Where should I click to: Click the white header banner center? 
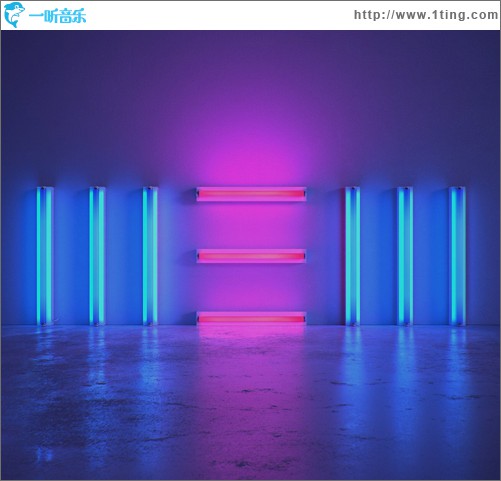(x=251, y=15)
